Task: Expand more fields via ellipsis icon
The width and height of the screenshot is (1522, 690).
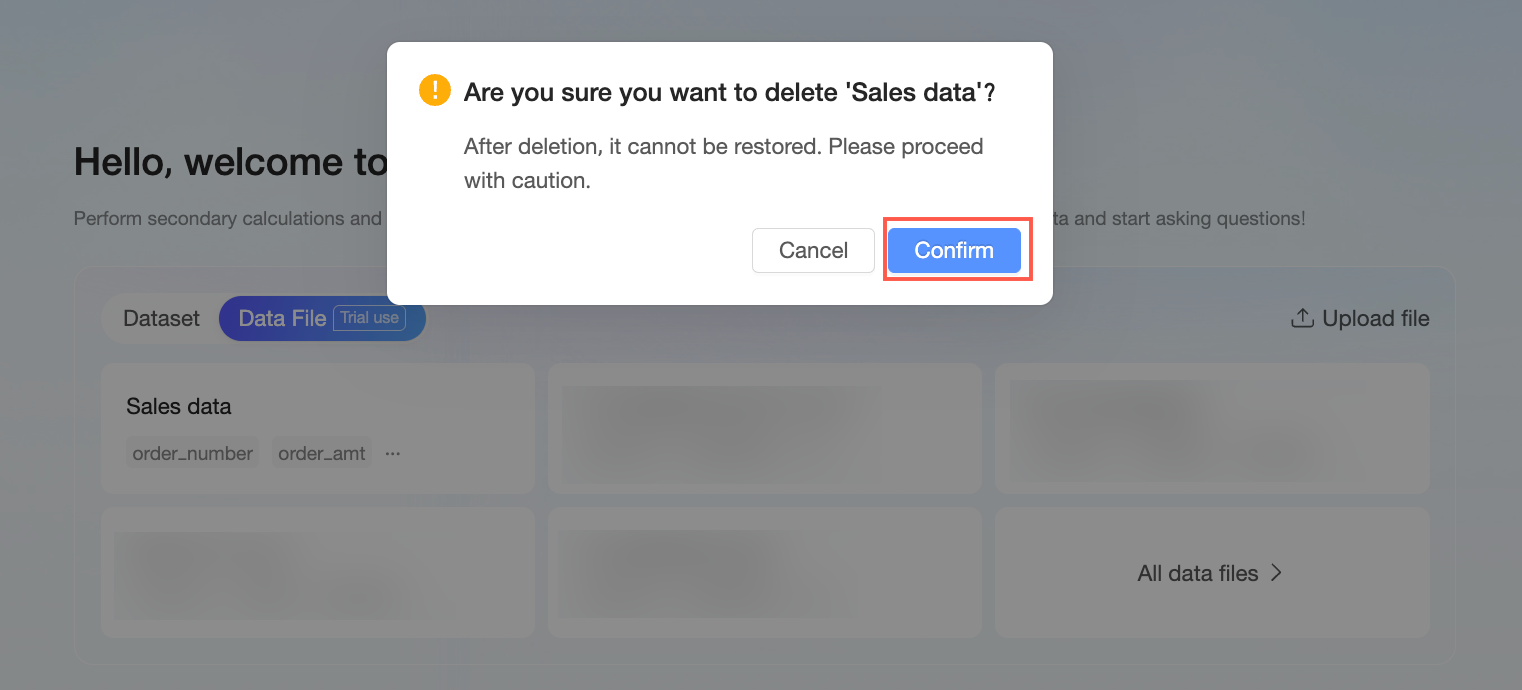Action: click(x=393, y=453)
